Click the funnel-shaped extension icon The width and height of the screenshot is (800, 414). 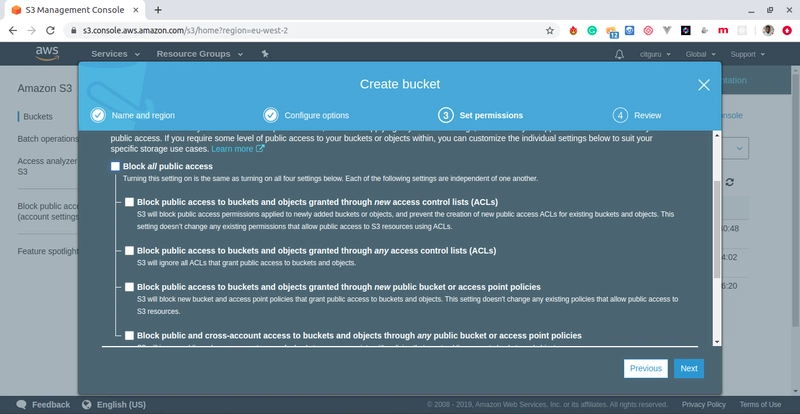667,31
